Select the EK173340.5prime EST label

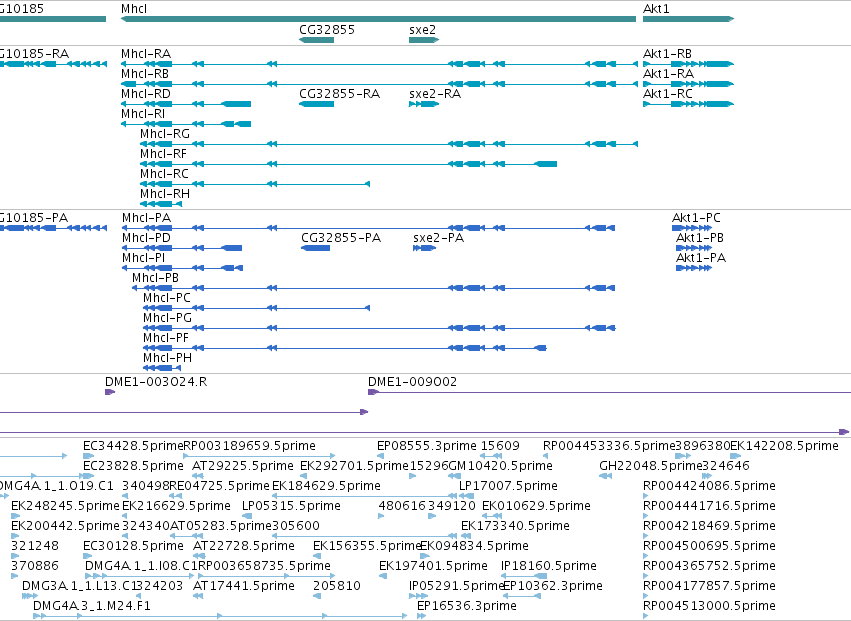516,527
